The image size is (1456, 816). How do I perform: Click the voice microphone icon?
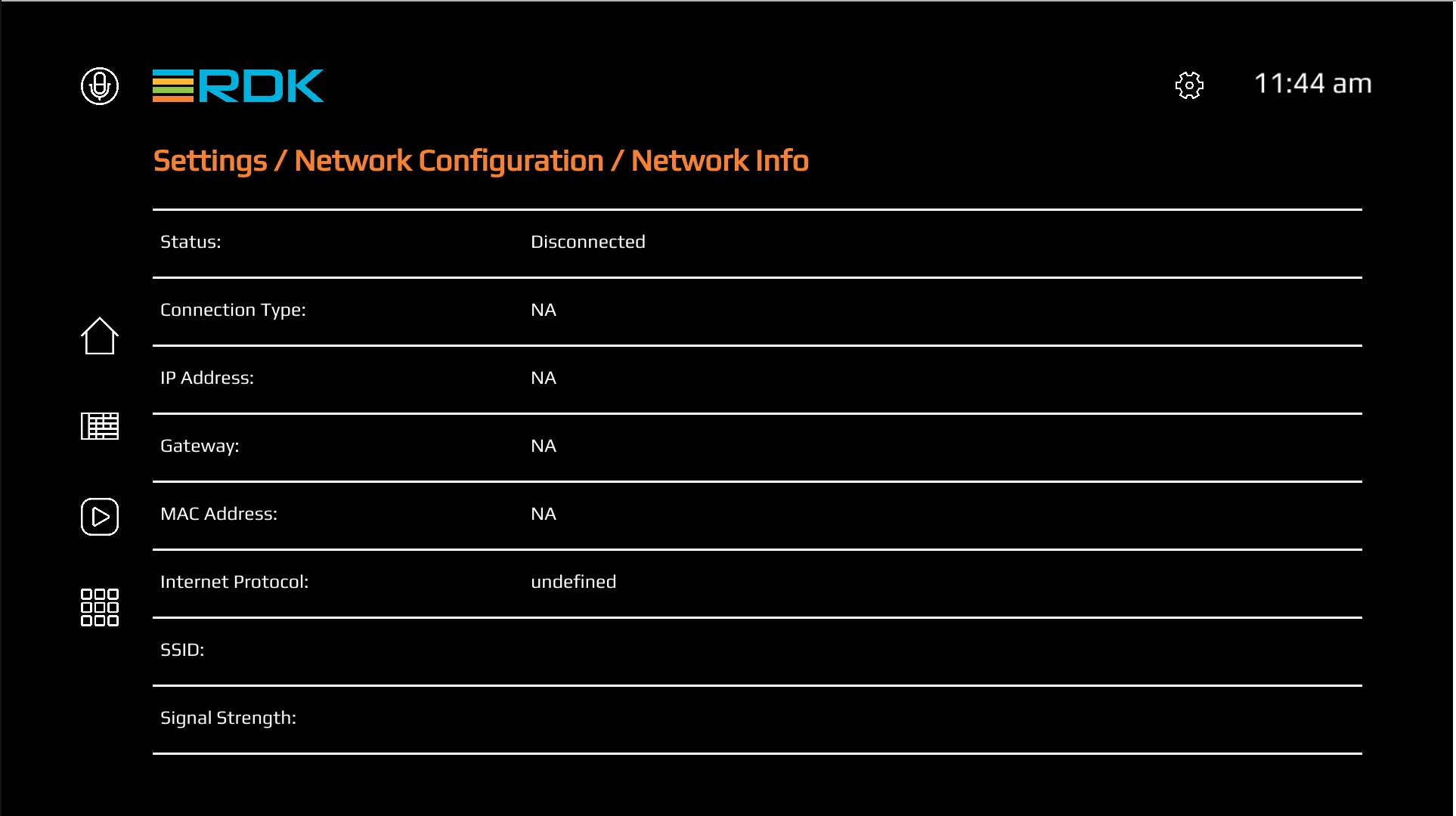coord(100,86)
